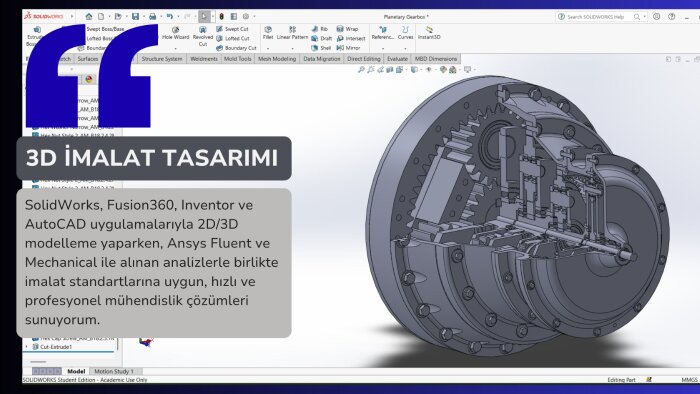Apply the Fillet tool

click(x=268, y=33)
